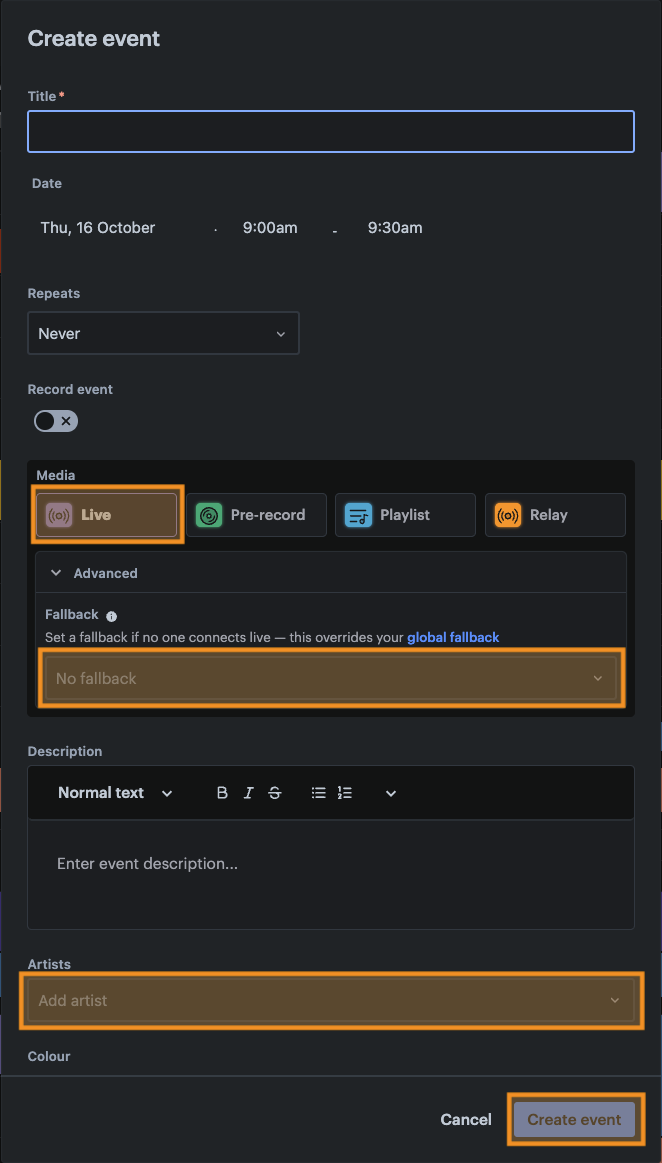
Task: Select the Playlist media type
Action: (406, 515)
